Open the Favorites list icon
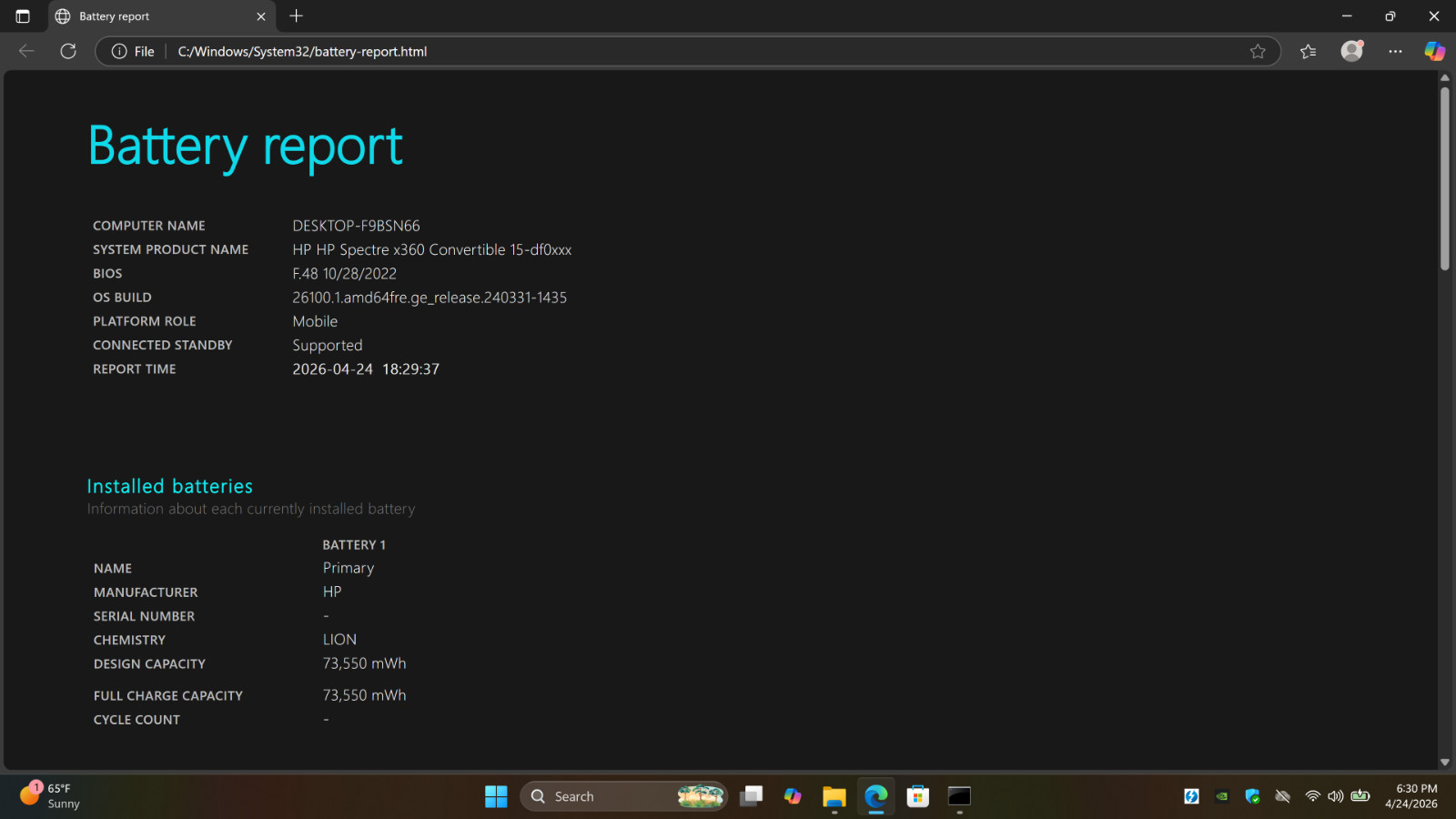 click(x=1309, y=51)
